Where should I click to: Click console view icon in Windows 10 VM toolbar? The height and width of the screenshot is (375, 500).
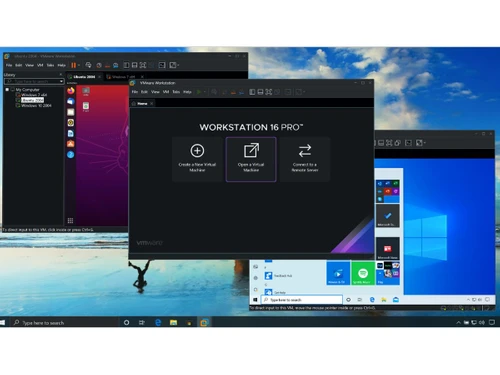408,143
